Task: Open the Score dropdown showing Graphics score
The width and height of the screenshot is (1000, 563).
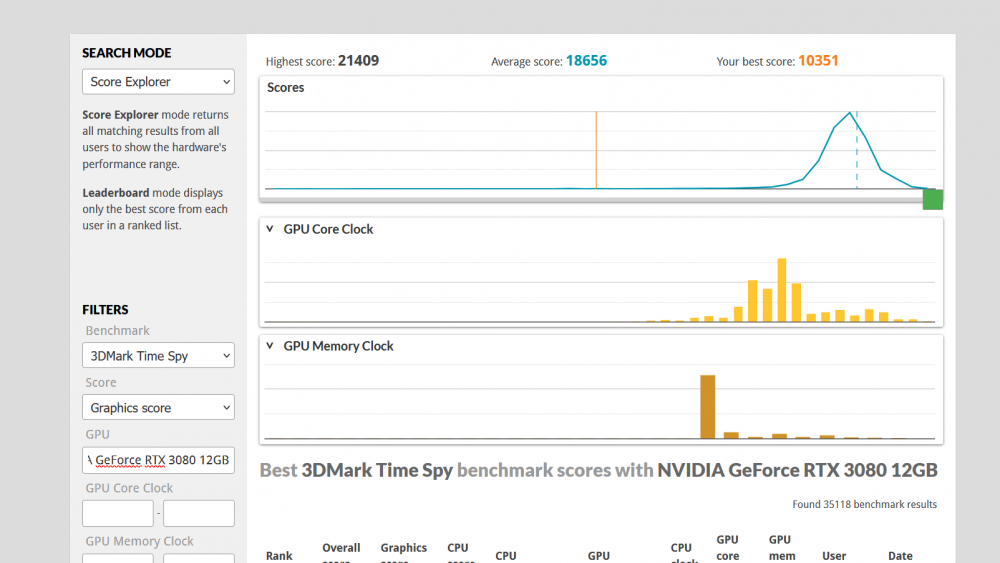Action: coord(158,408)
